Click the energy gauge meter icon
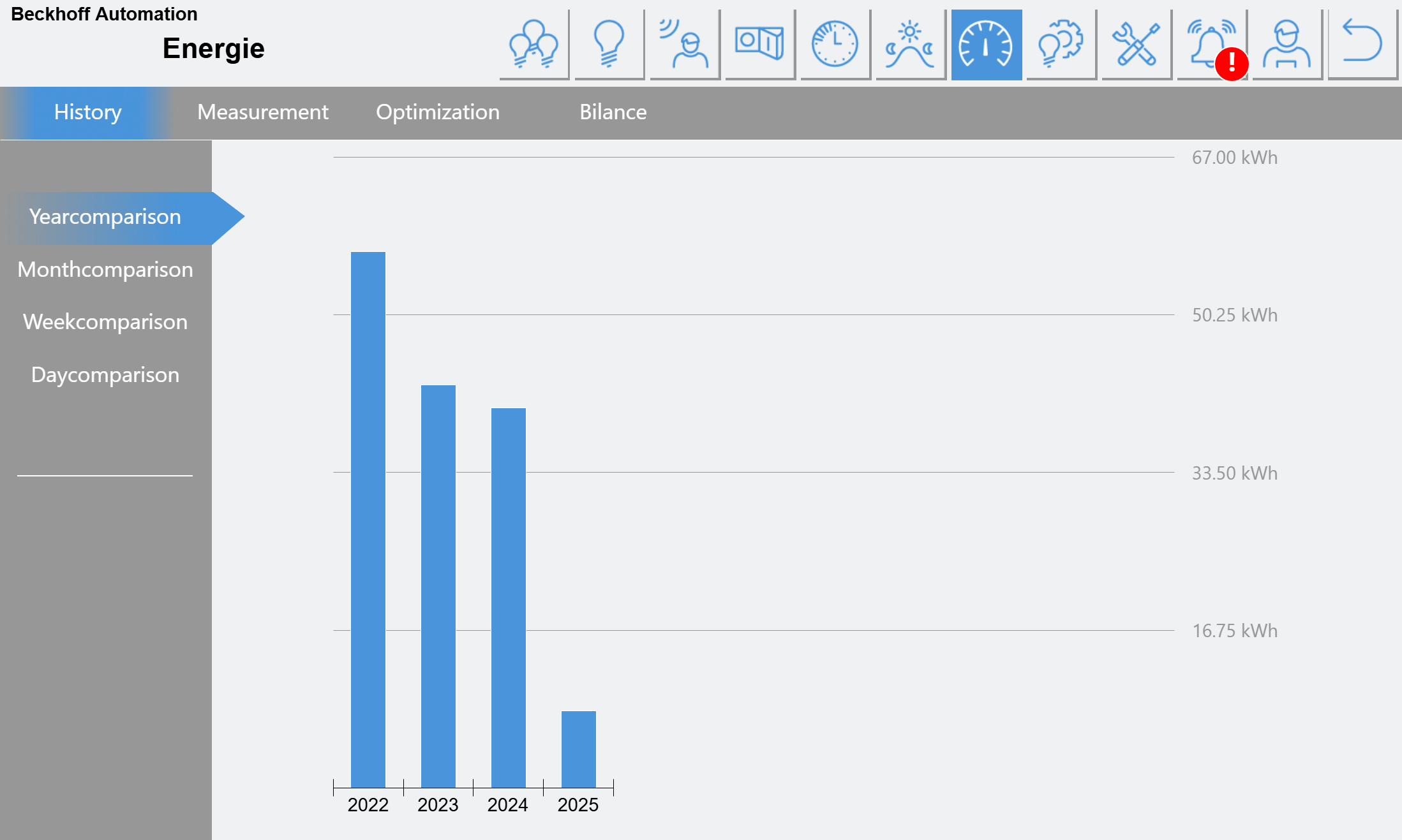Viewport: 1402px width, 840px height. point(987,45)
